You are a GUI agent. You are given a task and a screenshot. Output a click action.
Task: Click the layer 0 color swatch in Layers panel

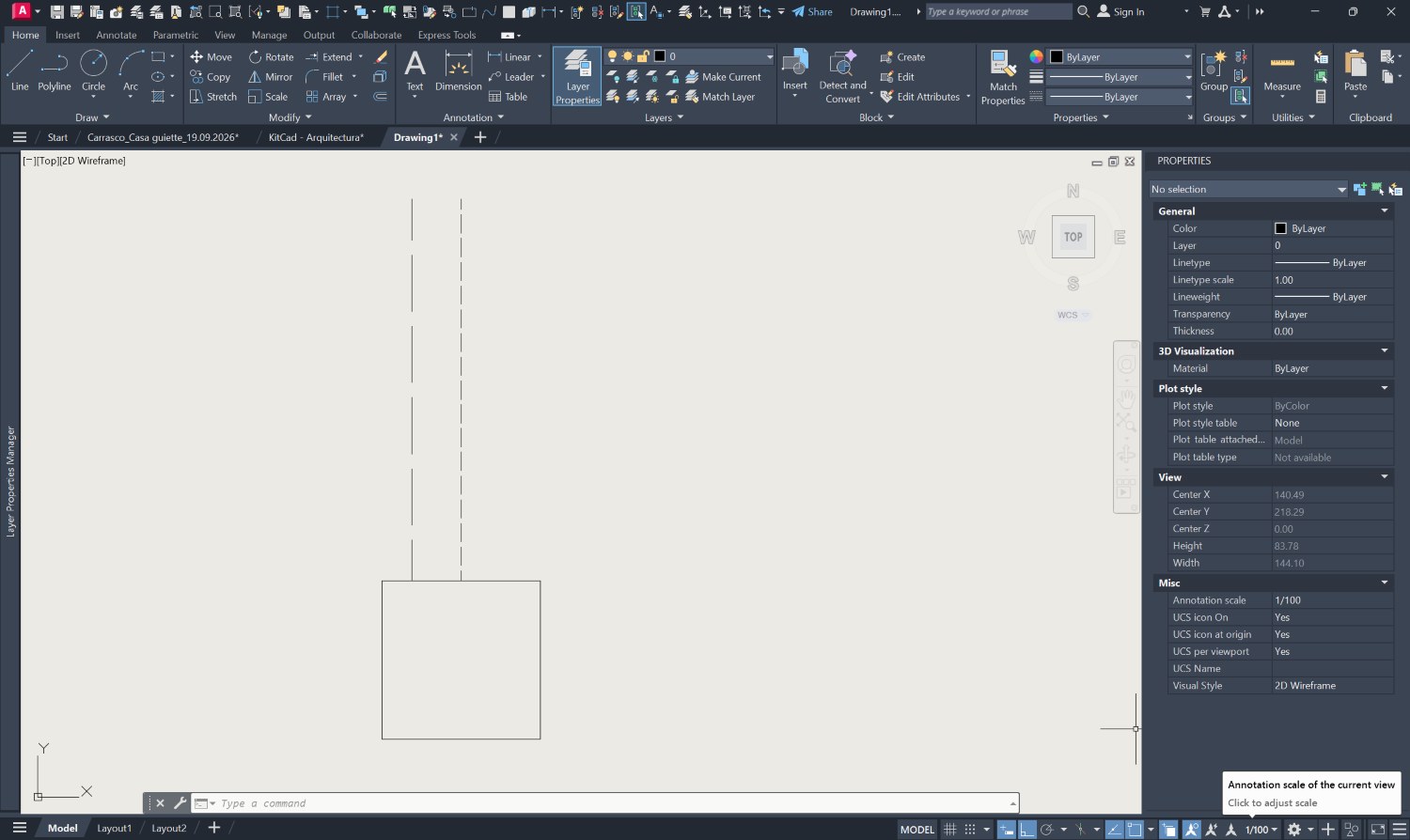click(x=660, y=56)
